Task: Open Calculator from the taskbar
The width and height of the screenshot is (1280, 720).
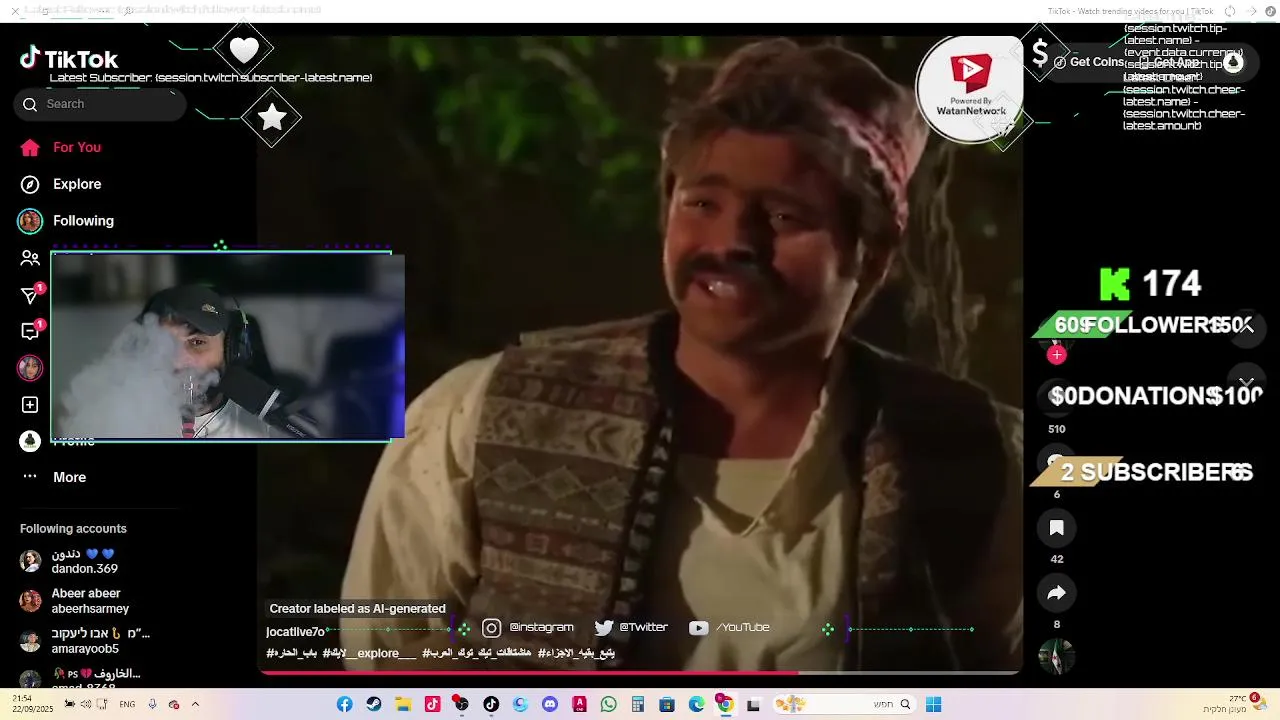Action: click(x=638, y=705)
